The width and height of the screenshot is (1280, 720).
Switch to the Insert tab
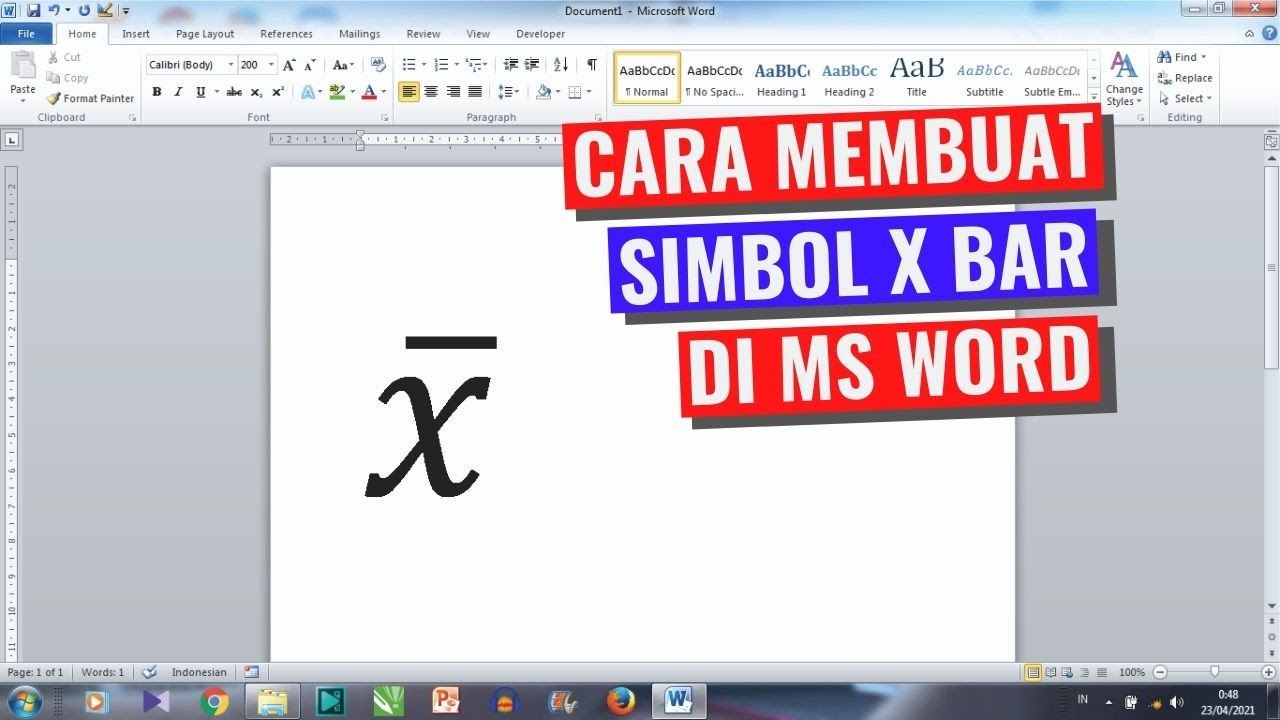[x=136, y=34]
